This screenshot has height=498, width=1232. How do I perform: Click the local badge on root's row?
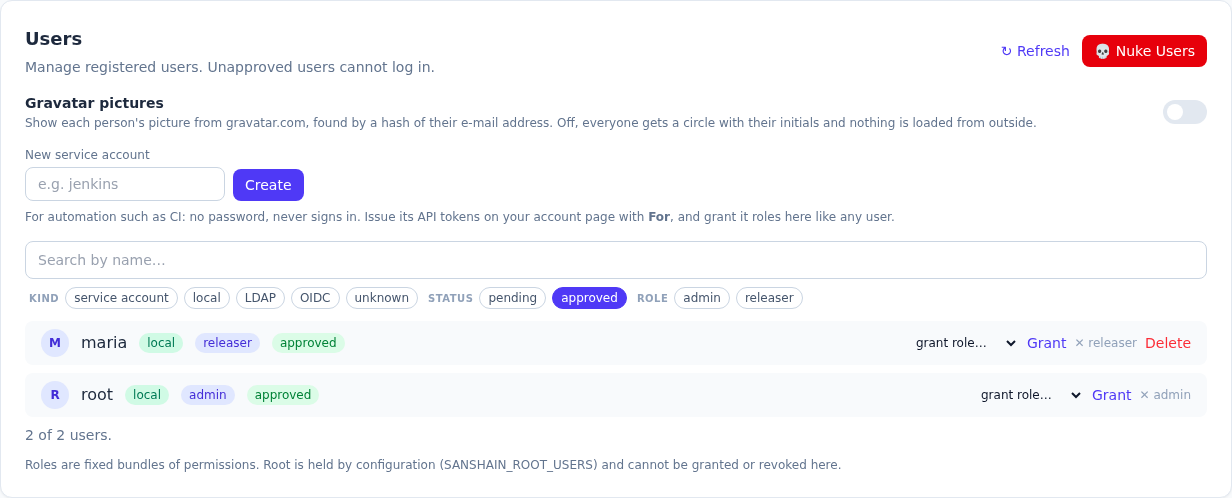(x=147, y=395)
